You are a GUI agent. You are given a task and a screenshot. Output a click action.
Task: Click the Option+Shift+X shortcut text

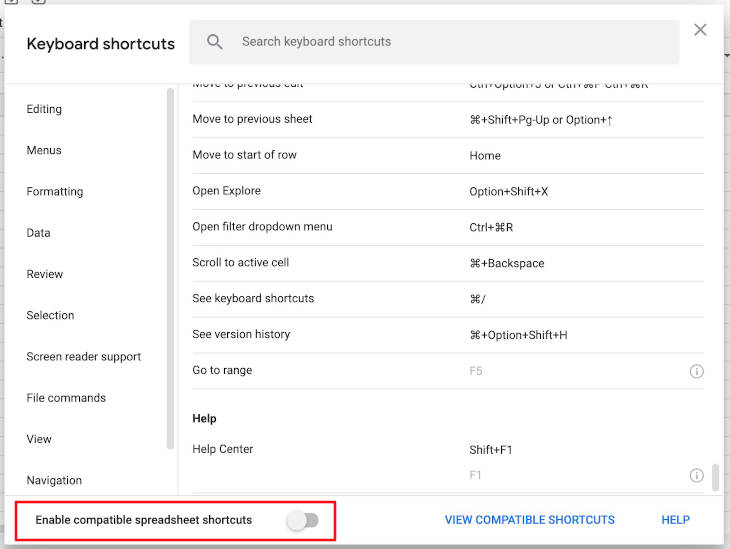click(x=508, y=191)
